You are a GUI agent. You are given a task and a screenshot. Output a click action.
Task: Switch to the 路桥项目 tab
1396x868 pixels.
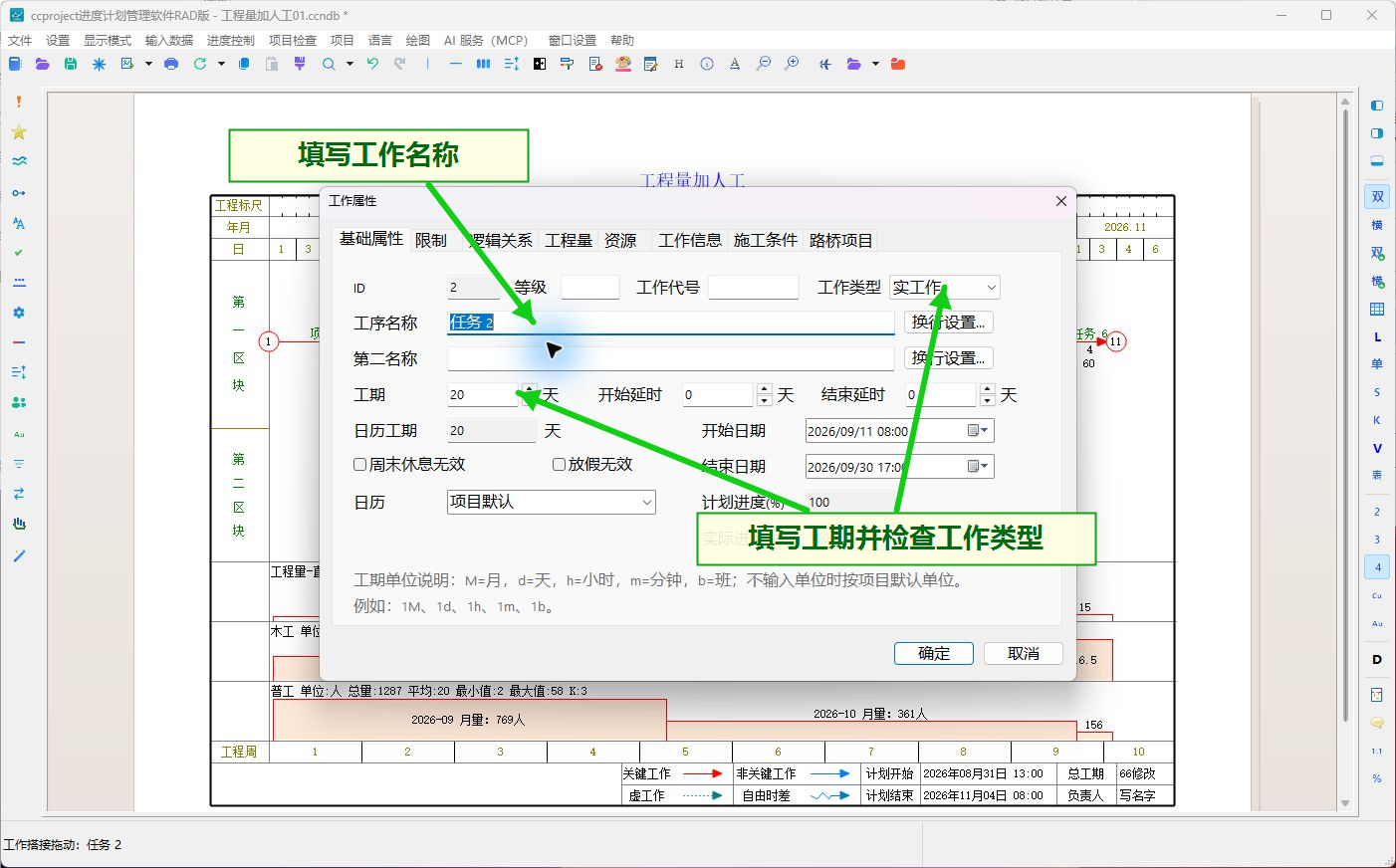pos(841,240)
